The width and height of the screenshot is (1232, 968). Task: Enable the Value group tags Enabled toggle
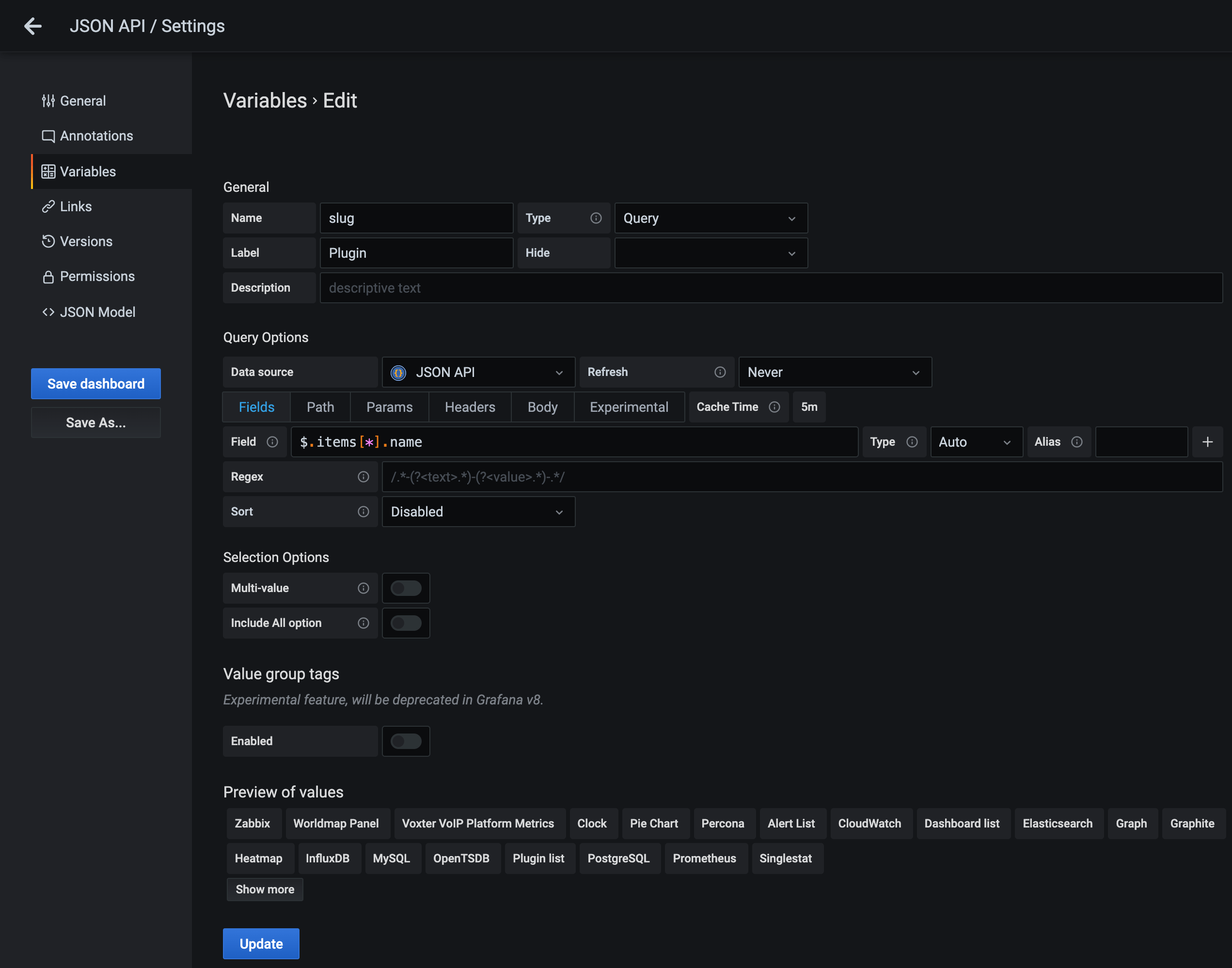point(406,741)
